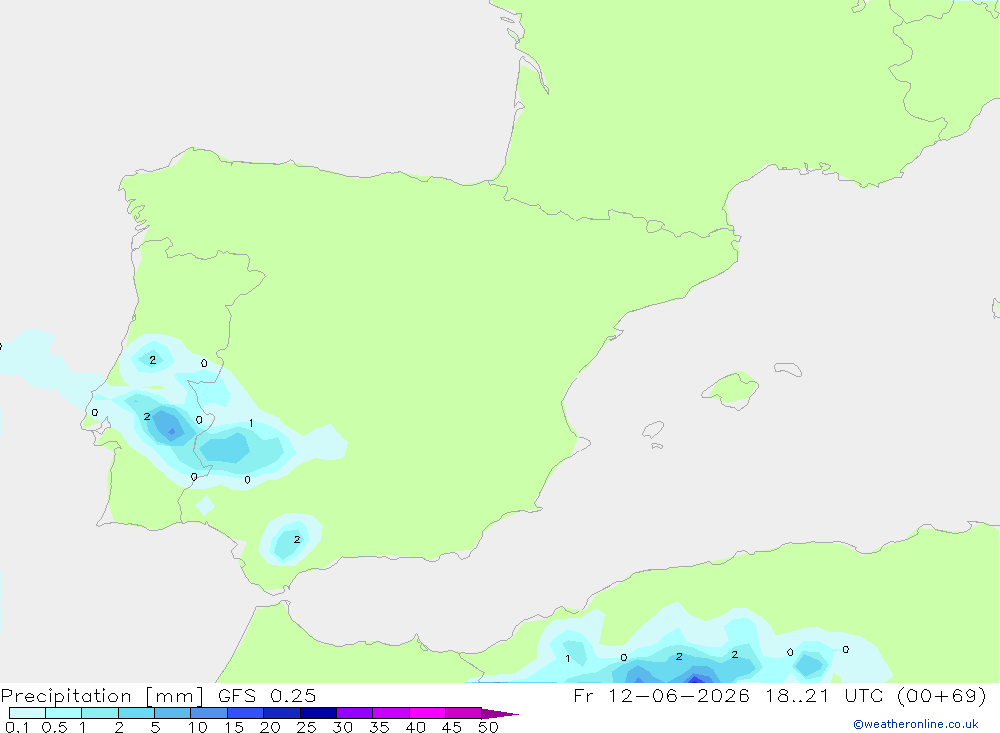Choose the 45–50 mm legend swatch
Screen dimensions: 1000x733
click(x=464, y=713)
